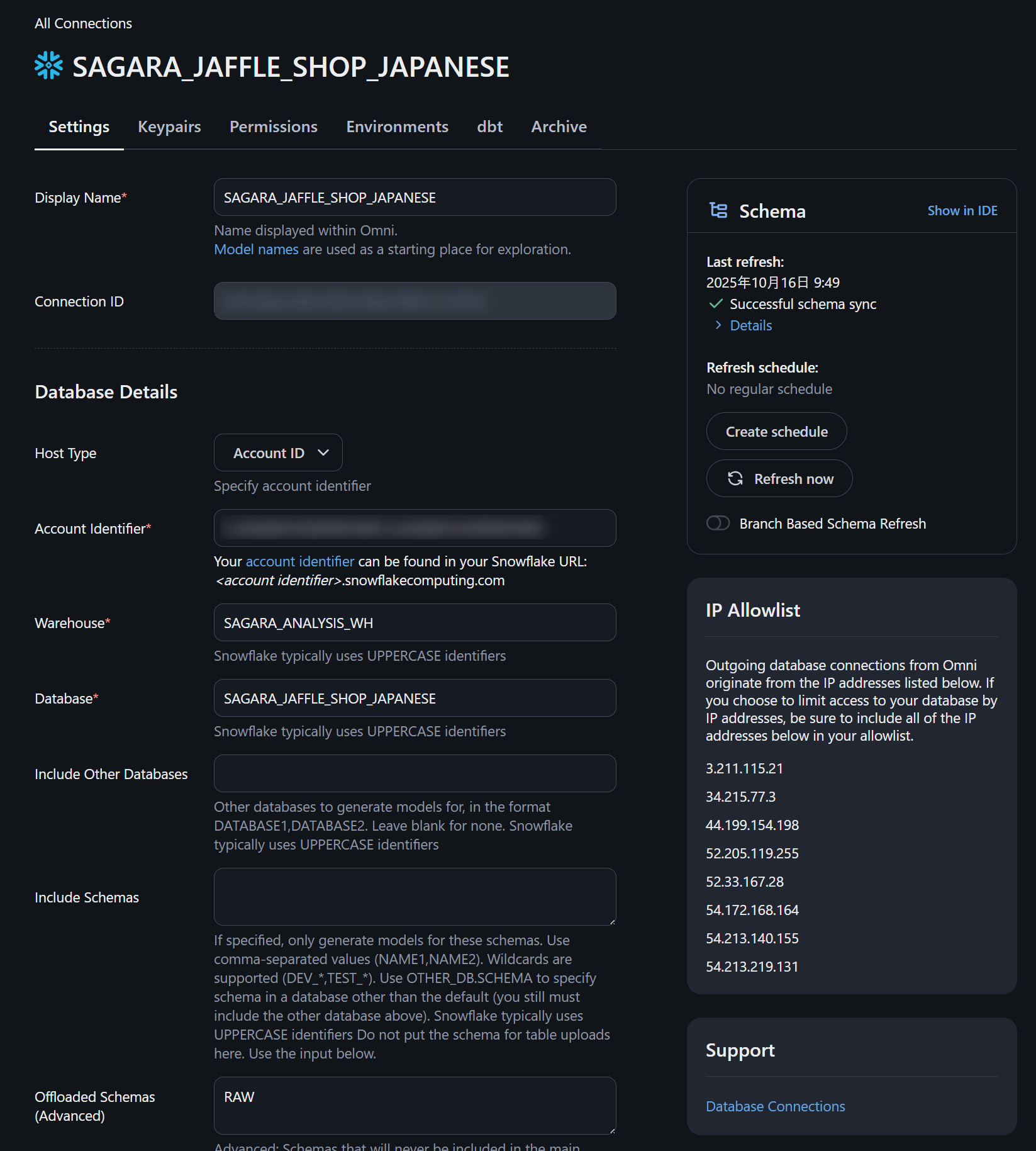Go back to All Connections
The width and height of the screenshot is (1036, 1151).
pos(84,23)
